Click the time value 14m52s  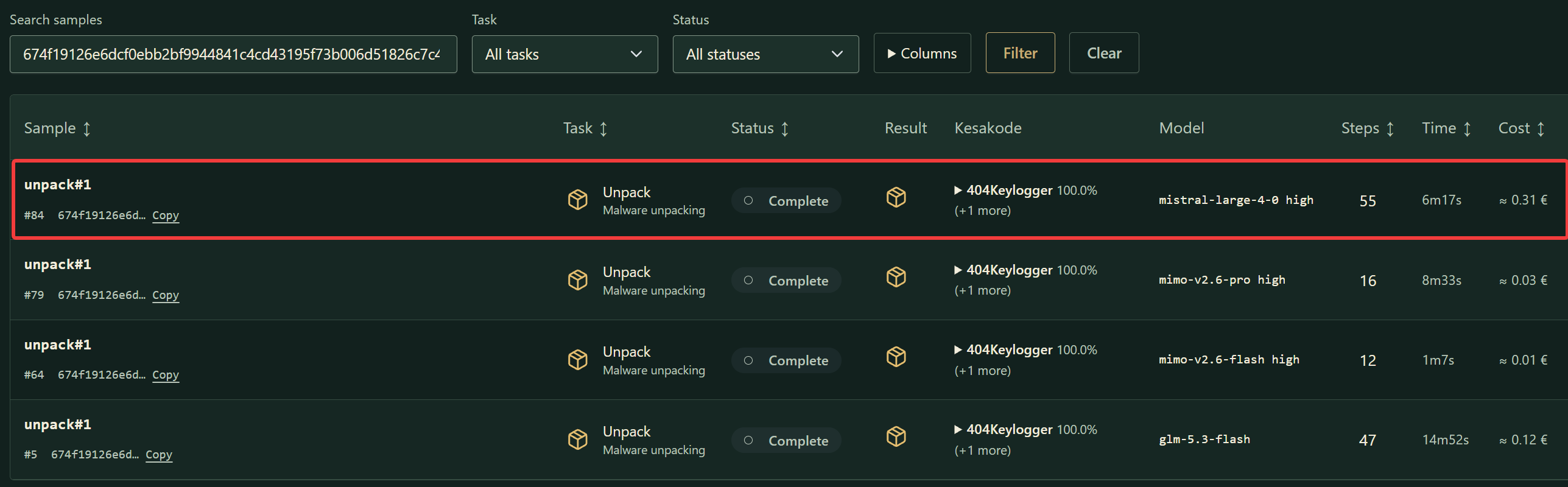pos(1445,440)
